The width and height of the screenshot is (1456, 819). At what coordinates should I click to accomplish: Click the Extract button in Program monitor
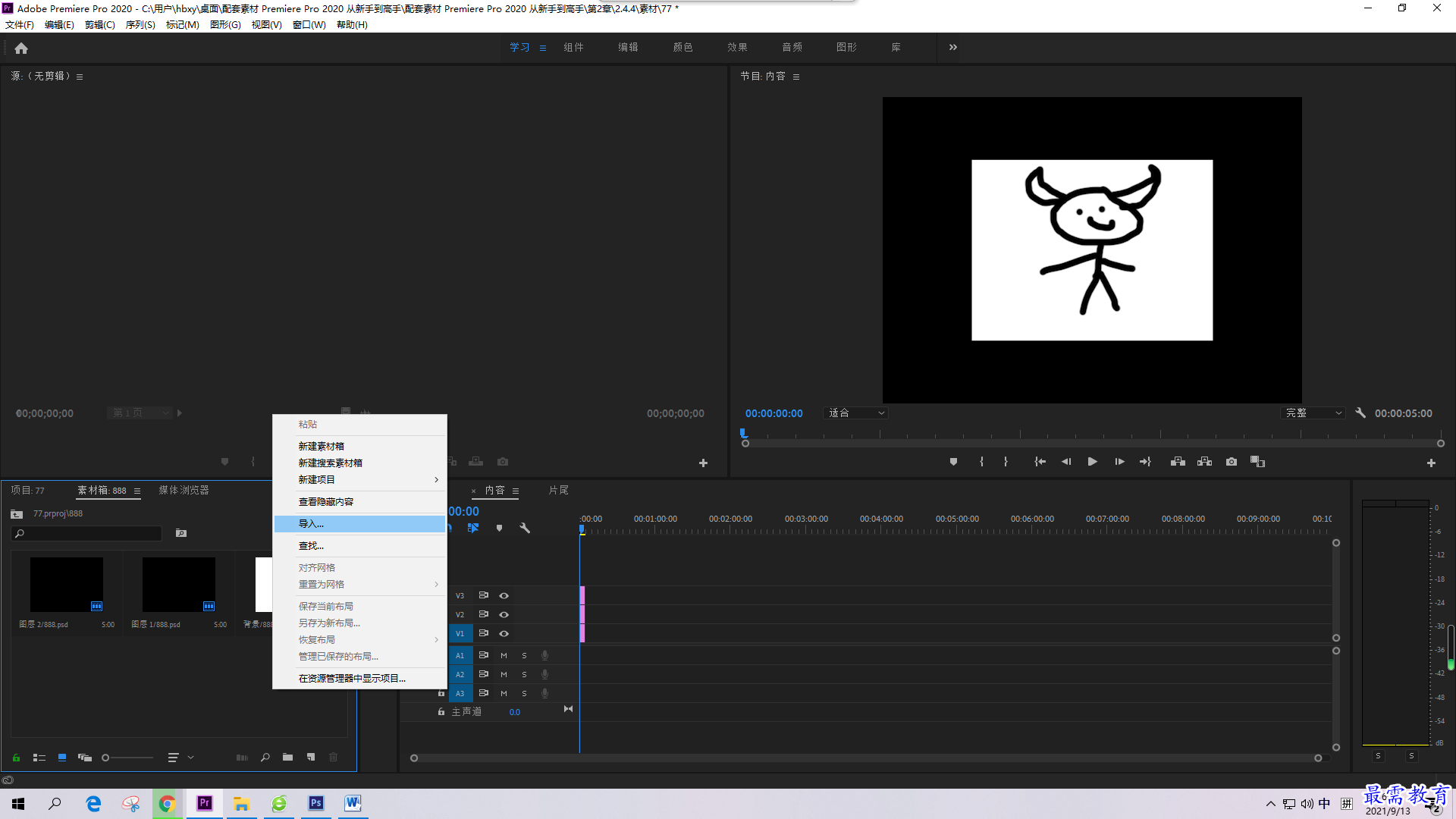1204,462
